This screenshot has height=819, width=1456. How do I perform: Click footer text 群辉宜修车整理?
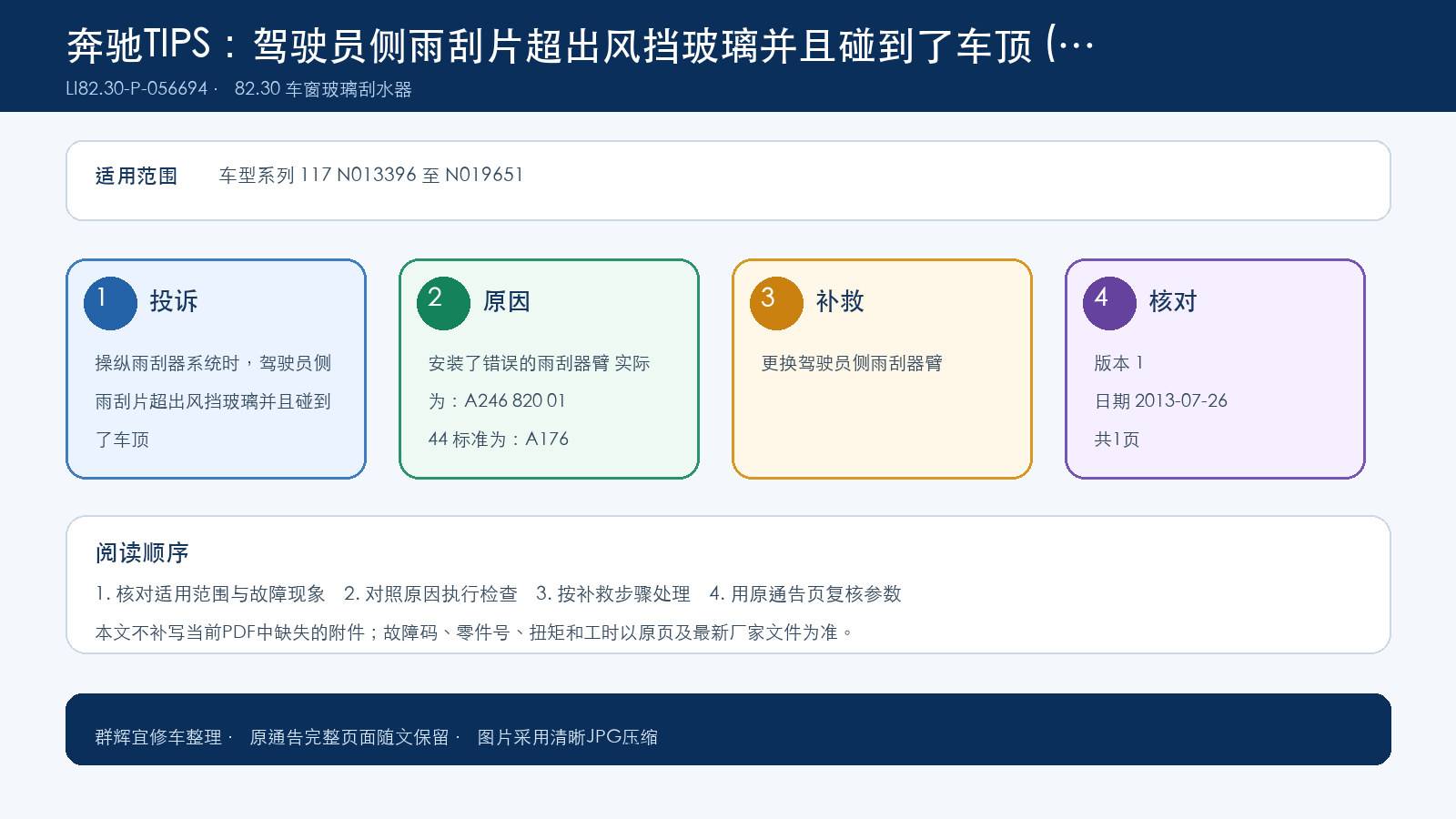158,737
